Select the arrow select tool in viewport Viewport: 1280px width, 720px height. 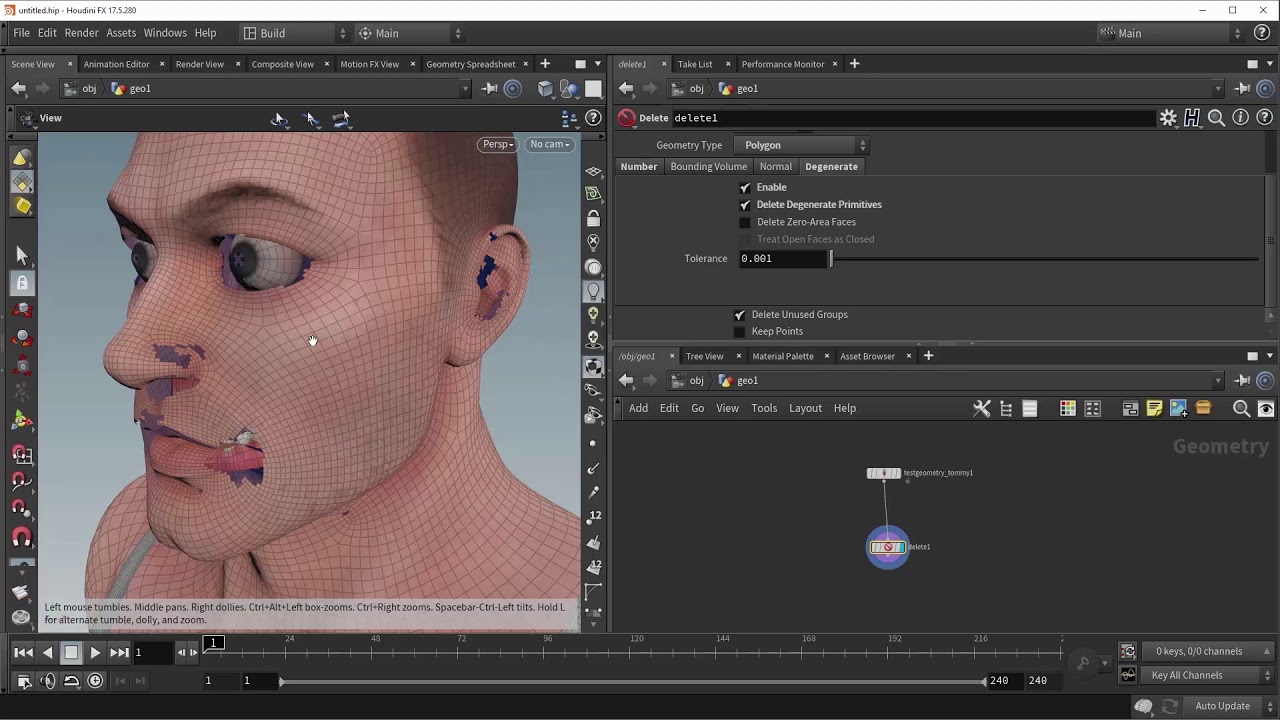point(22,256)
